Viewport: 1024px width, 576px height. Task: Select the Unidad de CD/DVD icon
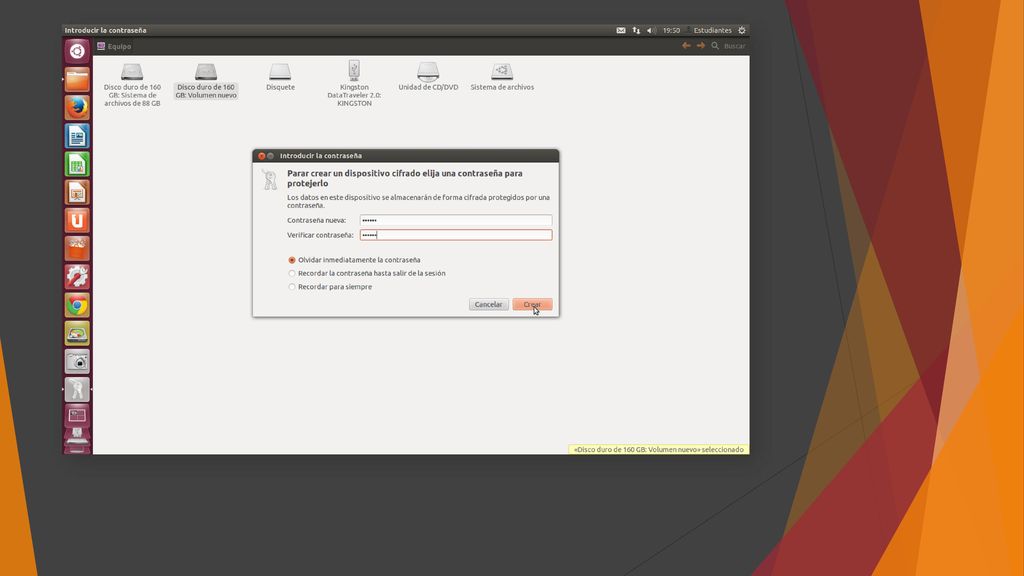[428, 76]
